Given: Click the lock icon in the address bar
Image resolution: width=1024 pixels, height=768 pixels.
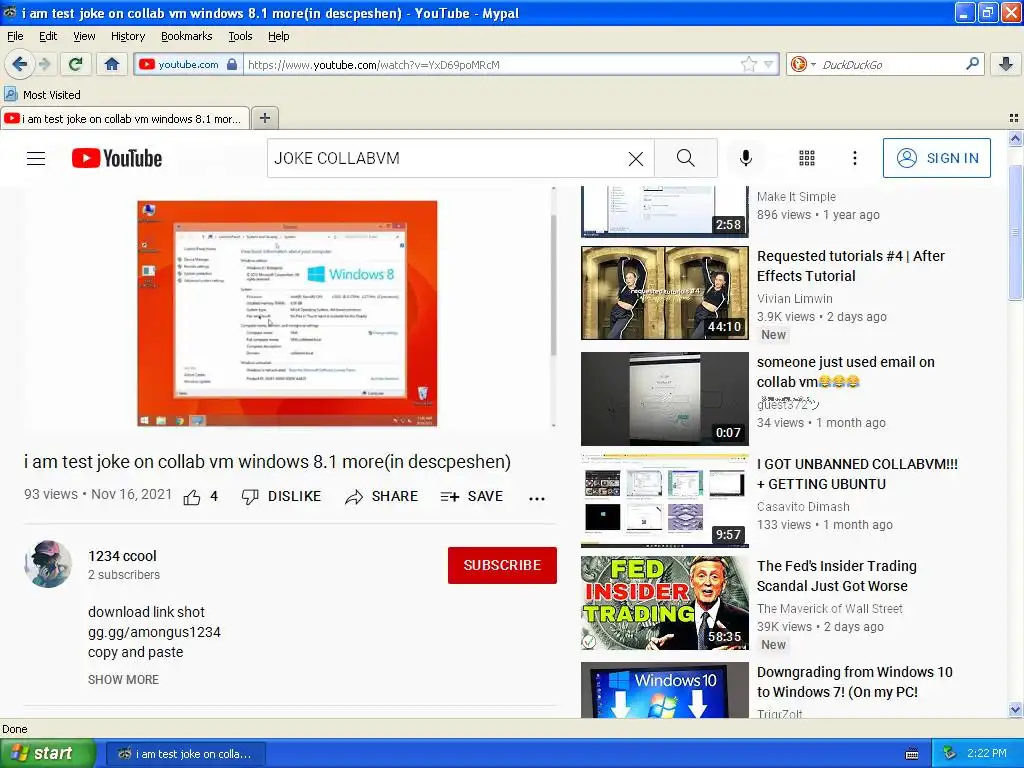Looking at the screenshot, I should click(x=232, y=64).
